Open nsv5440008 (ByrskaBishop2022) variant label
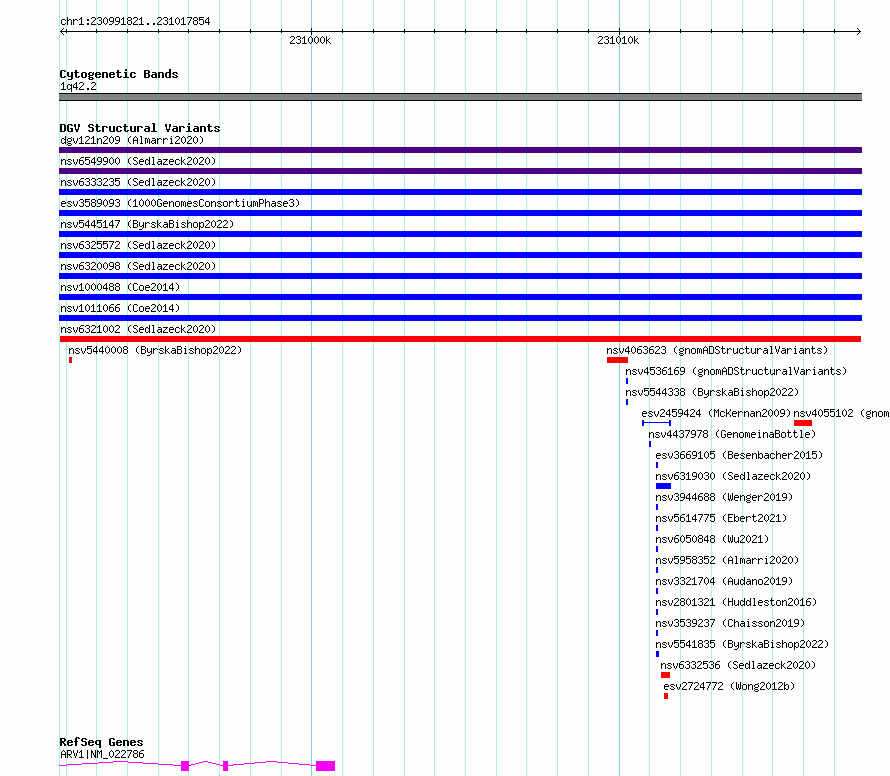Screen dimensions: 890x776 click(x=155, y=350)
